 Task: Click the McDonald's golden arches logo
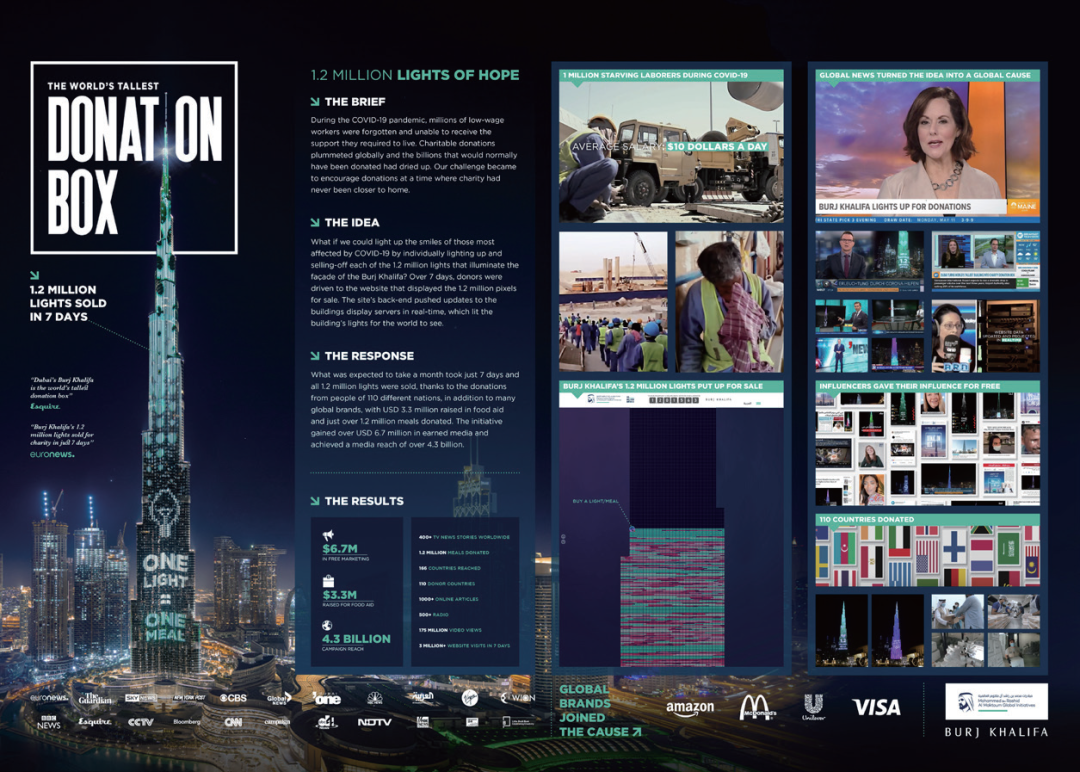coord(757,707)
